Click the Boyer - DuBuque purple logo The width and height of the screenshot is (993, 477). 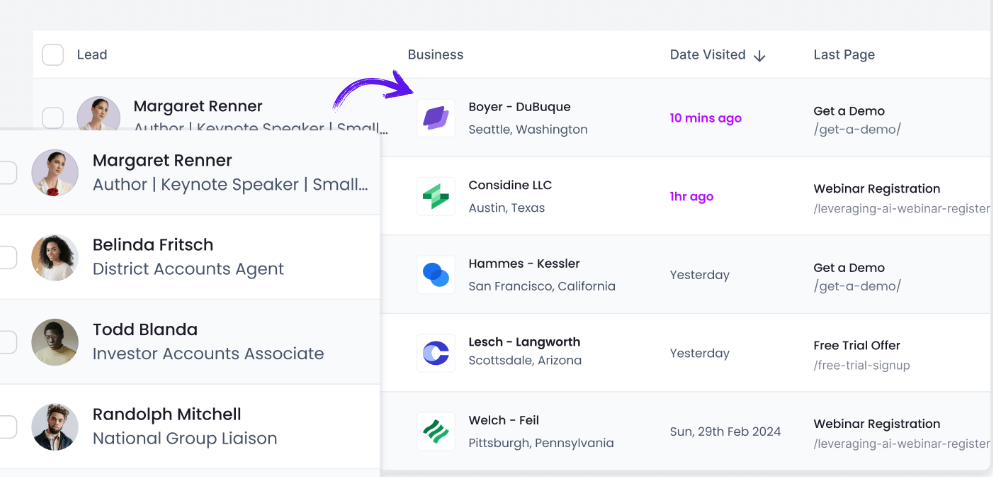click(436, 118)
